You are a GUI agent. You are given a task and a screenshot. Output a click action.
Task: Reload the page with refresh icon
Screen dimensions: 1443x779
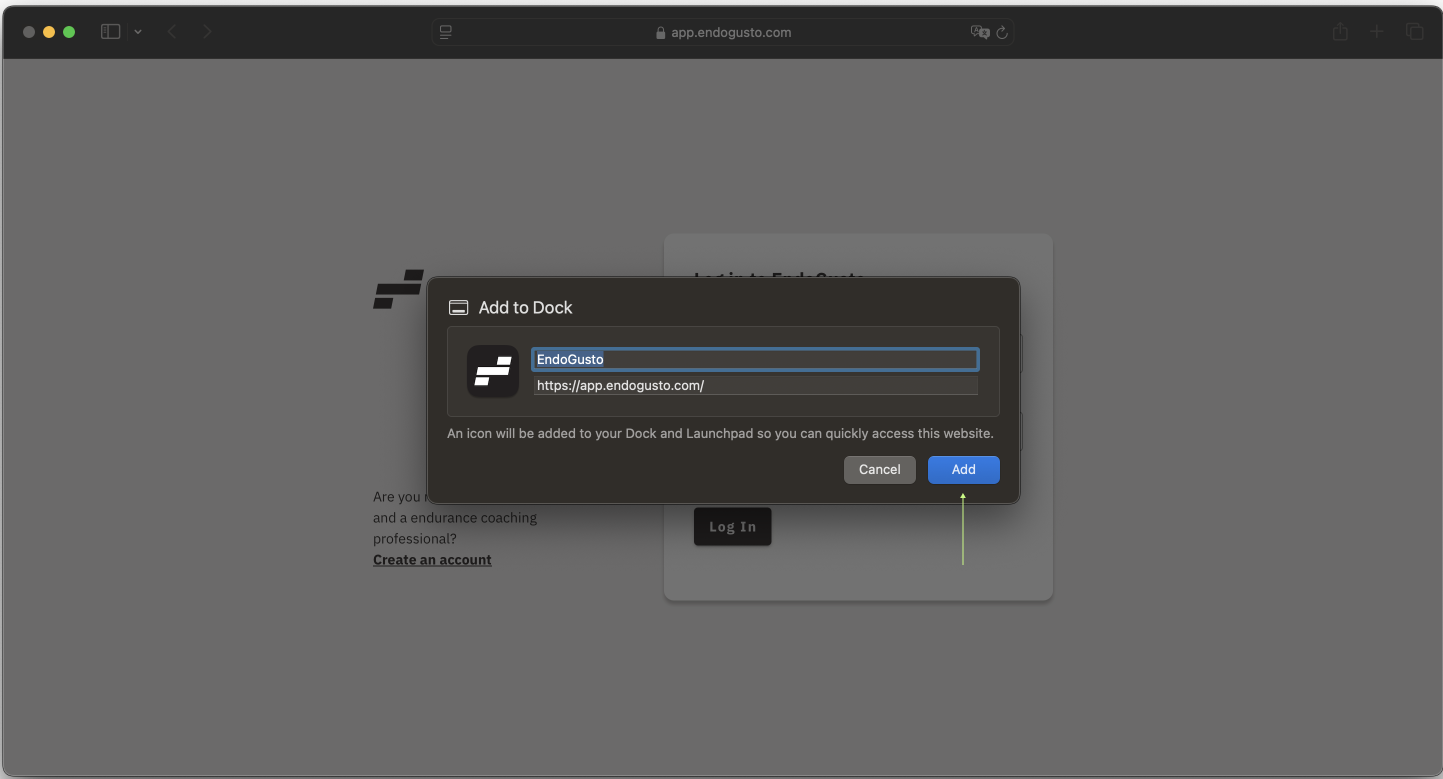(1002, 32)
